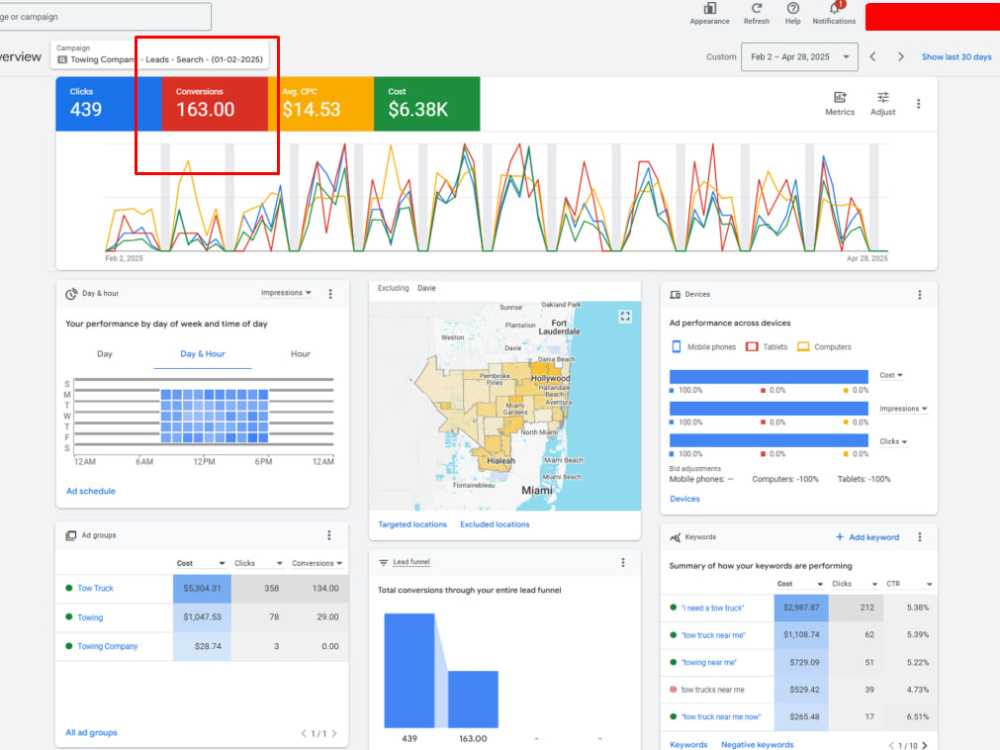Go to next date range arrow
This screenshot has width=1000, height=750.
click(901, 57)
